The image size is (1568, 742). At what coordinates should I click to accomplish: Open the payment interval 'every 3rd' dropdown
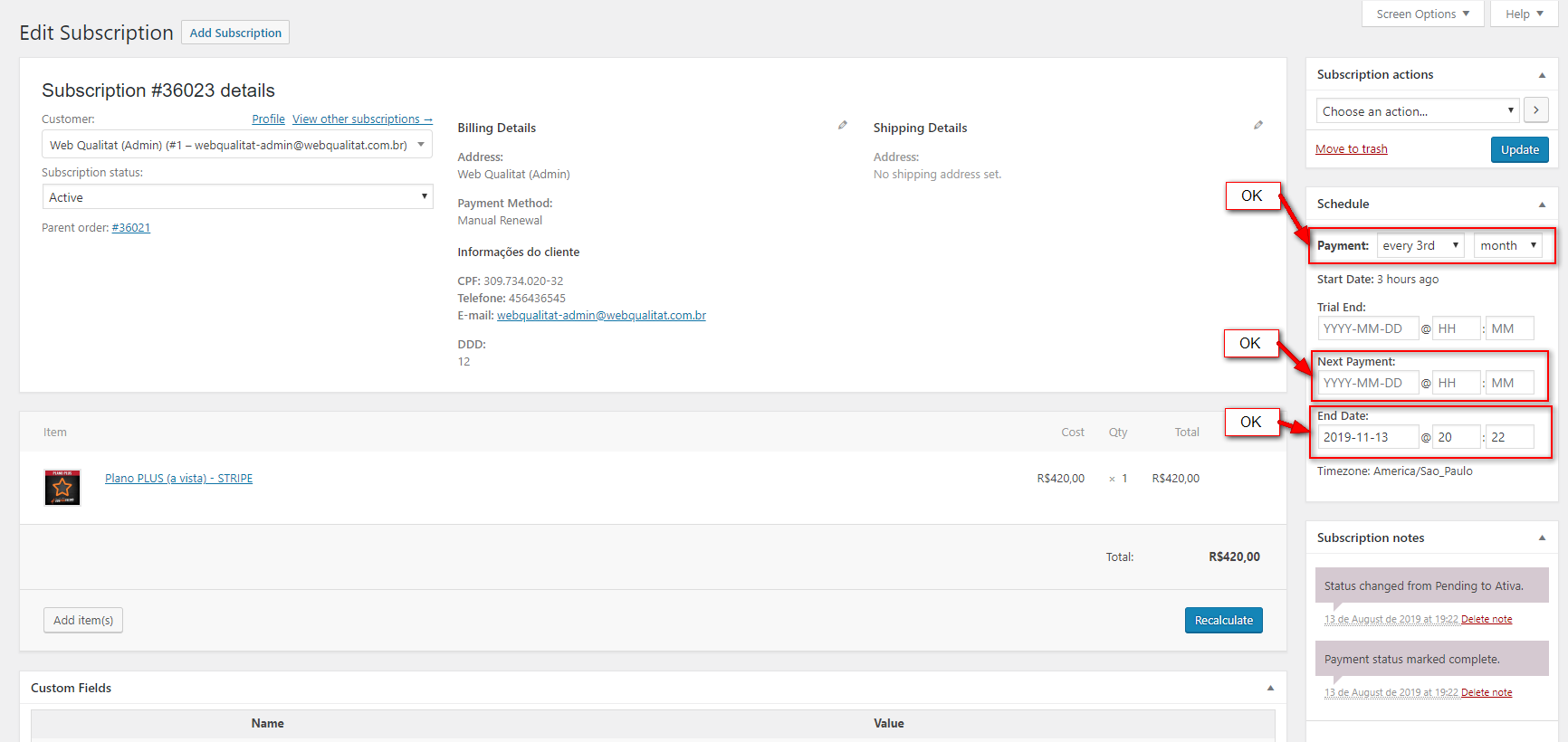tap(1420, 246)
